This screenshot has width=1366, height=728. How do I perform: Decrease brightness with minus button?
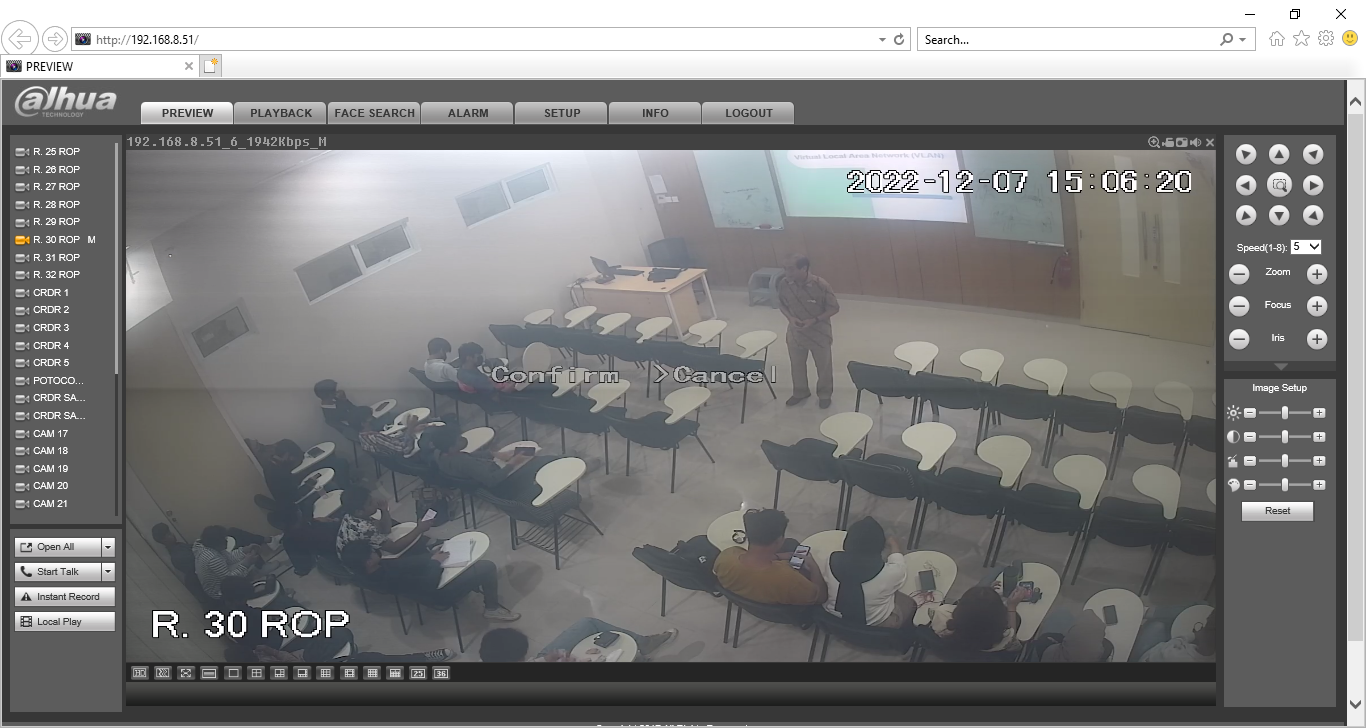click(x=1250, y=413)
